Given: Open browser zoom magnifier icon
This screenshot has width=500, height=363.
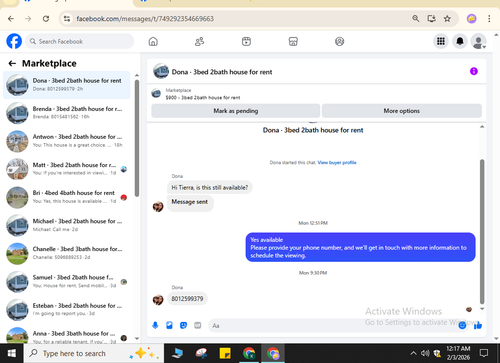Looking at the screenshot, I should click(415, 19).
